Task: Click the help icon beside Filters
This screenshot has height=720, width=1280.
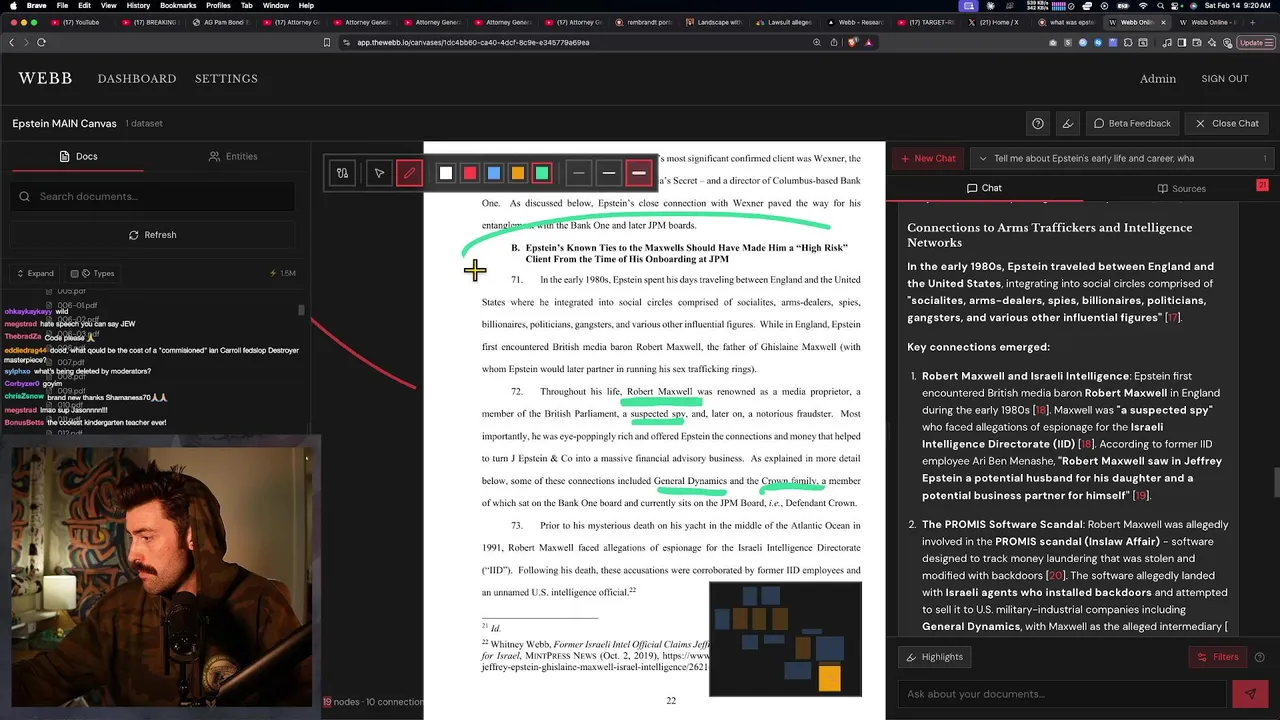Action: 1259,657
